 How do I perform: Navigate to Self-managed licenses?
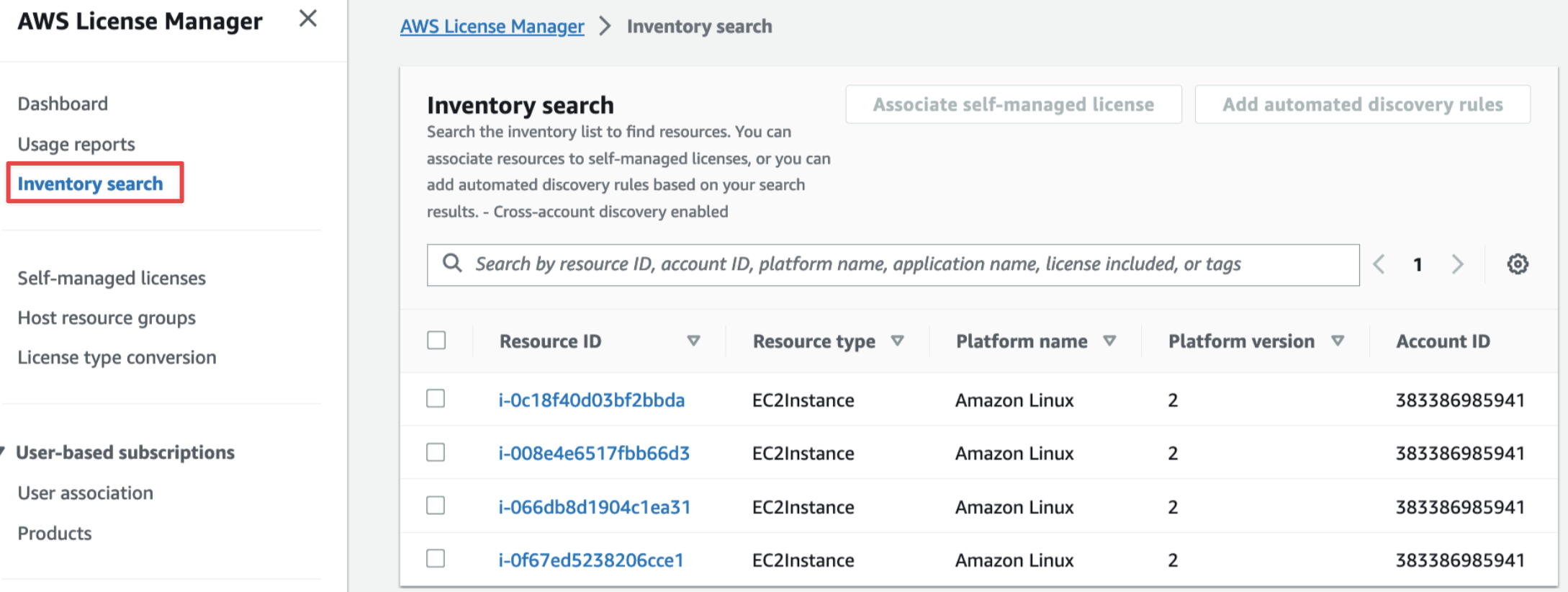coord(112,278)
